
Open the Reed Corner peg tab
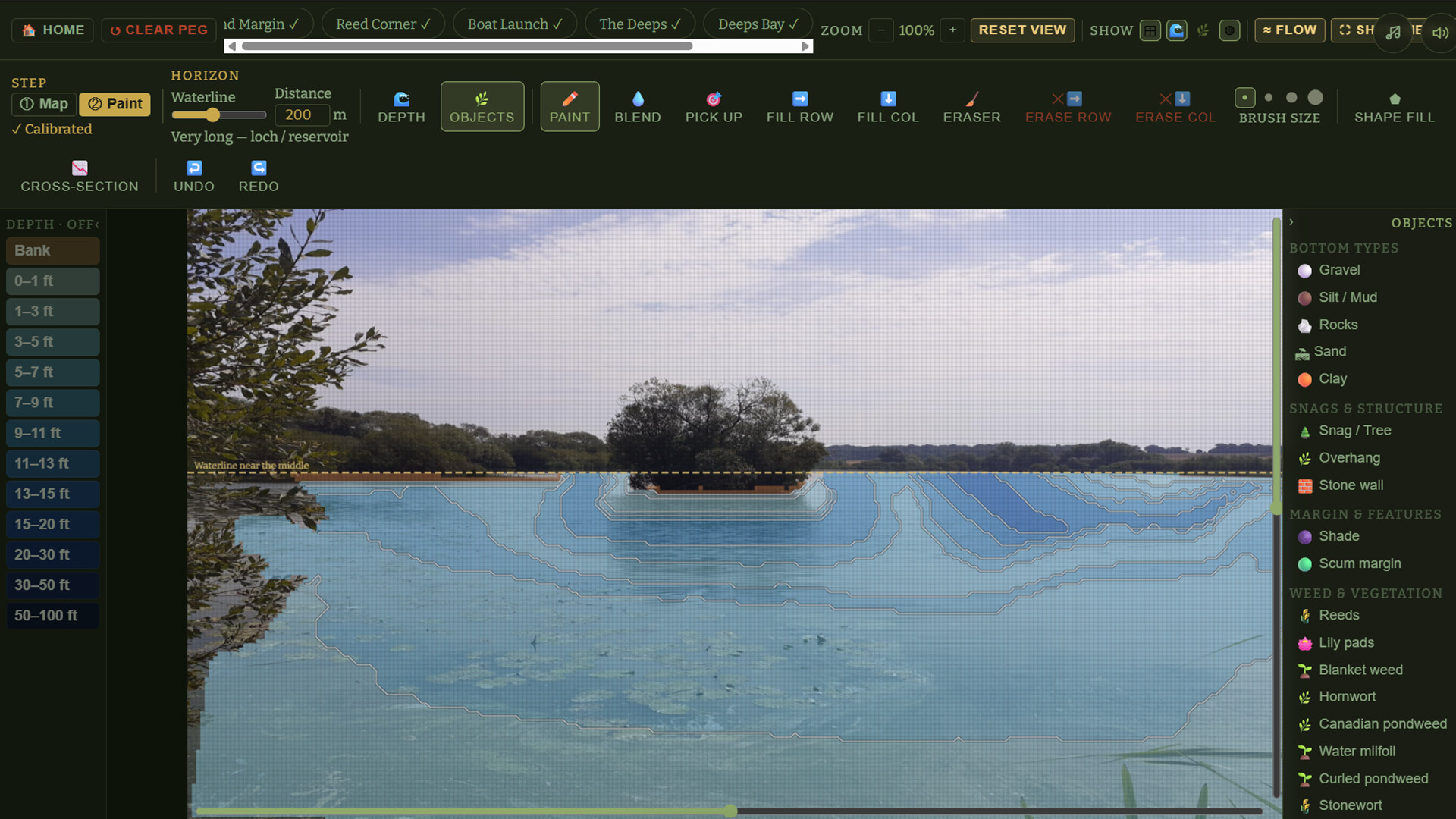tap(383, 24)
